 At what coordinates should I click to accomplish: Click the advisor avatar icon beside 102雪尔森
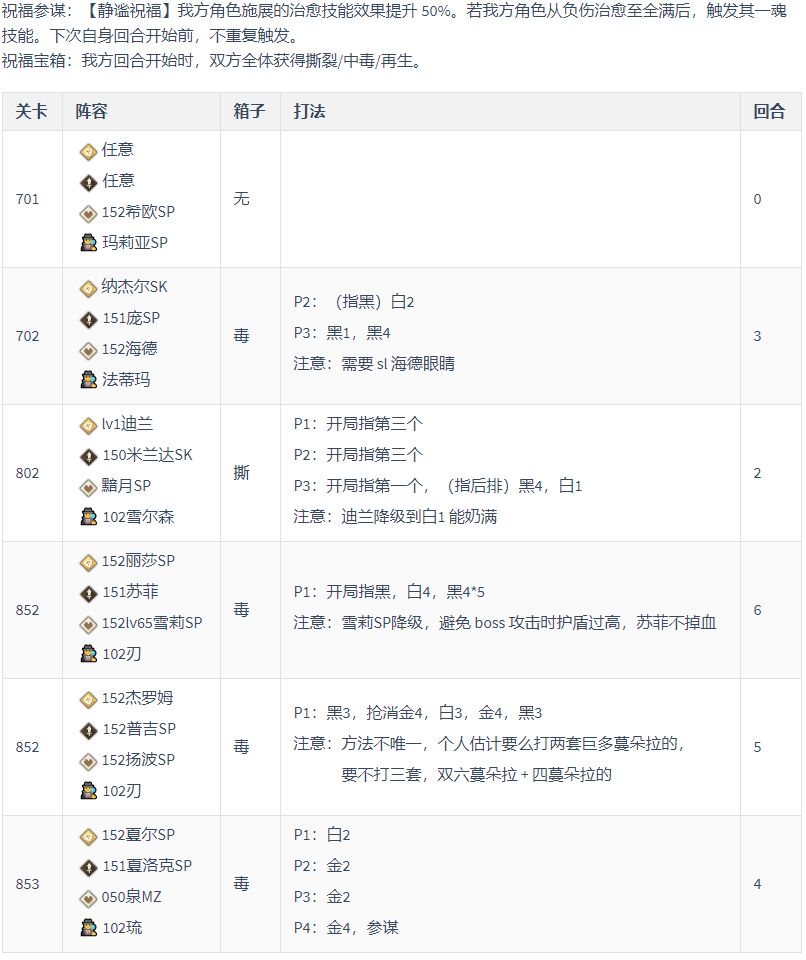point(89,517)
